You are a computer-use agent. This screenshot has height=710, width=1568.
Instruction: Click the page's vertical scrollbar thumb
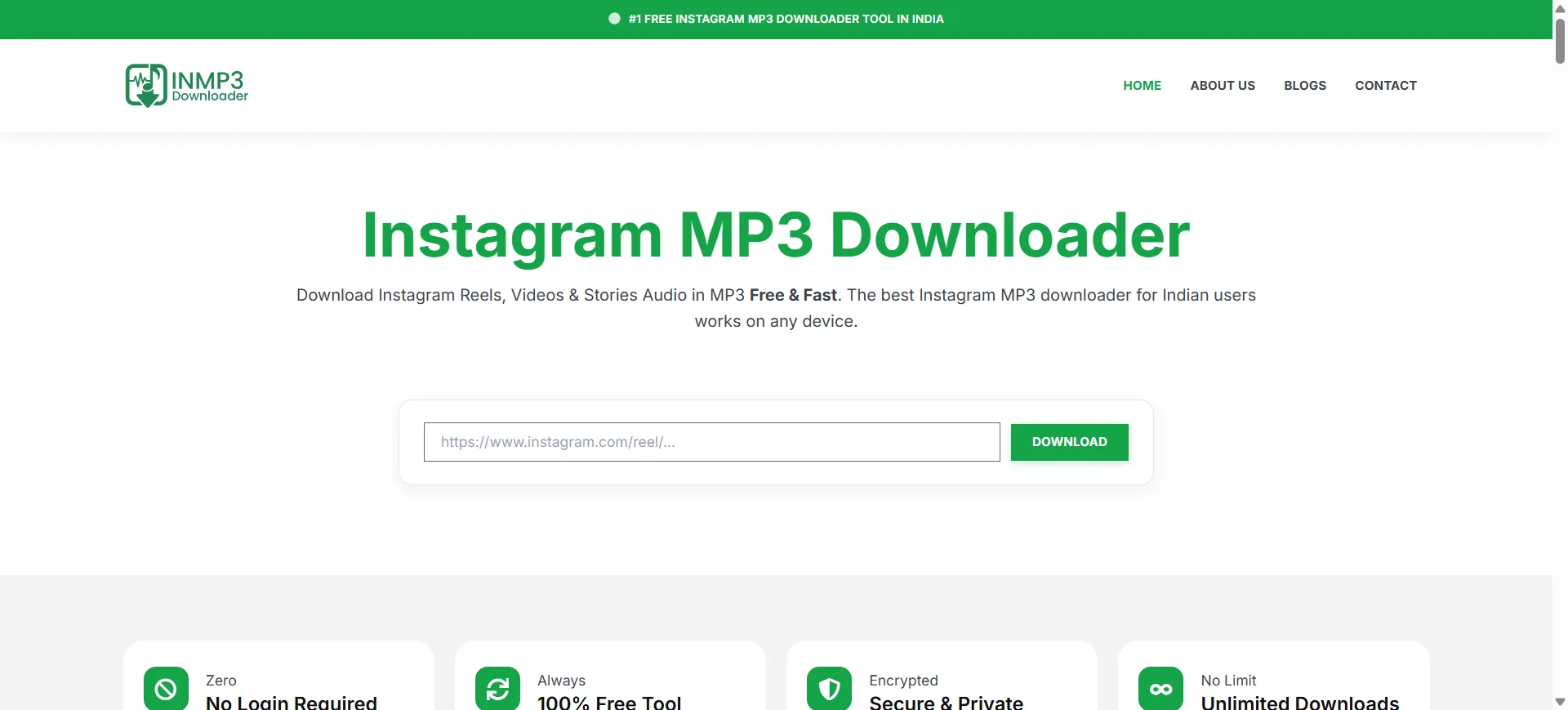[1560, 41]
